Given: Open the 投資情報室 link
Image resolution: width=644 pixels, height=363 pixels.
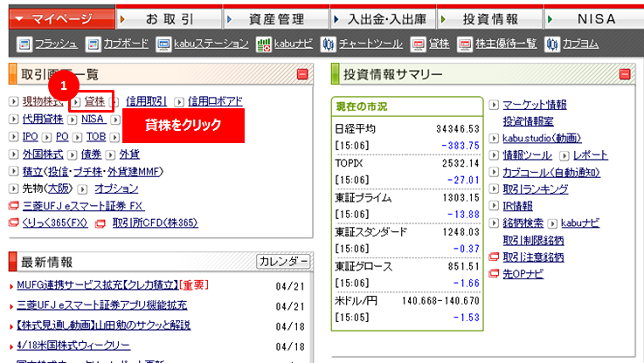Looking at the screenshot, I should coord(528,122).
